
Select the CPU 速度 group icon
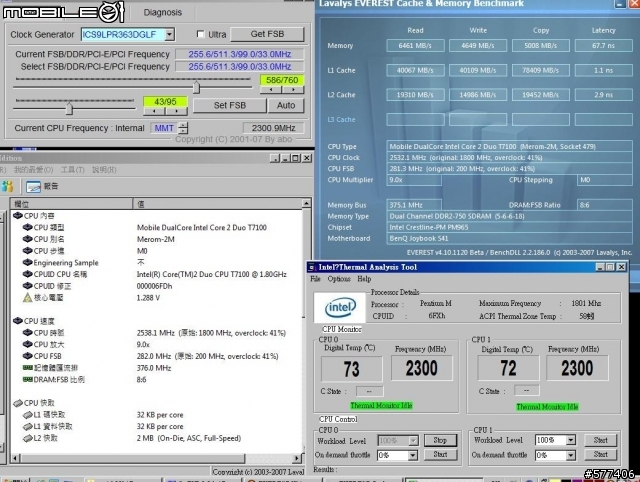(18, 321)
